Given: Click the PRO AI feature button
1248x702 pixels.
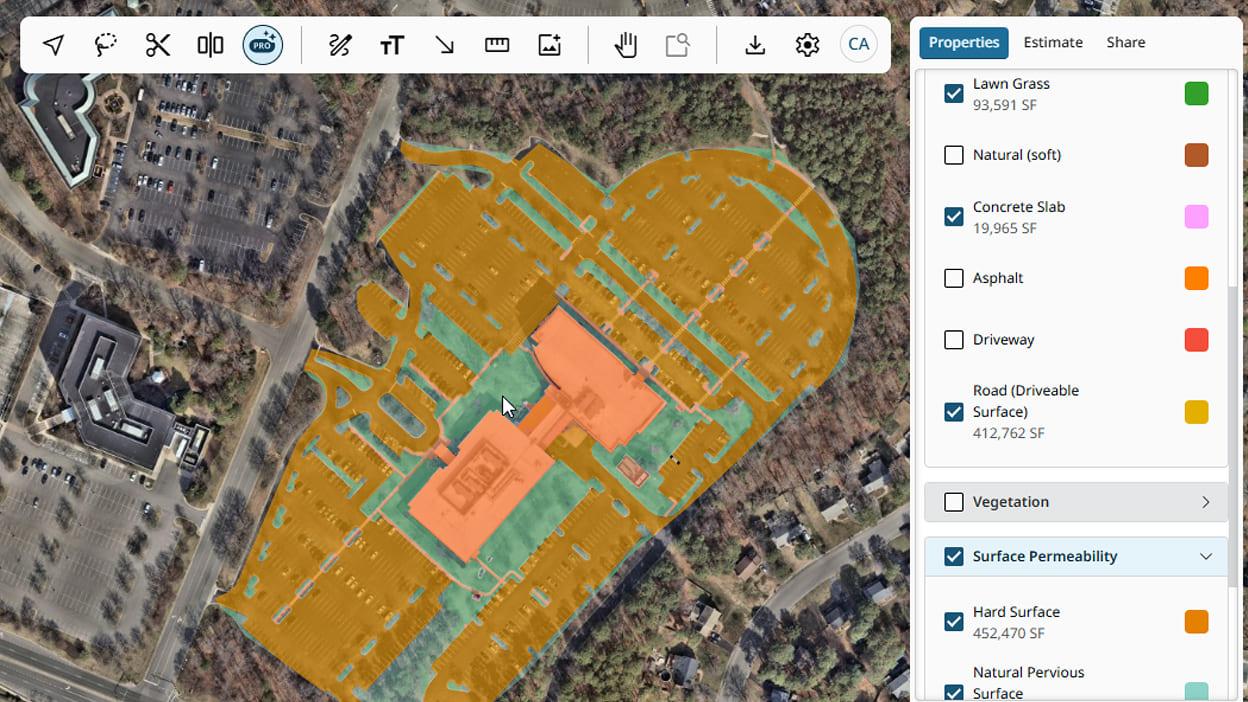Looking at the screenshot, I should pyautogui.click(x=263, y=45).
